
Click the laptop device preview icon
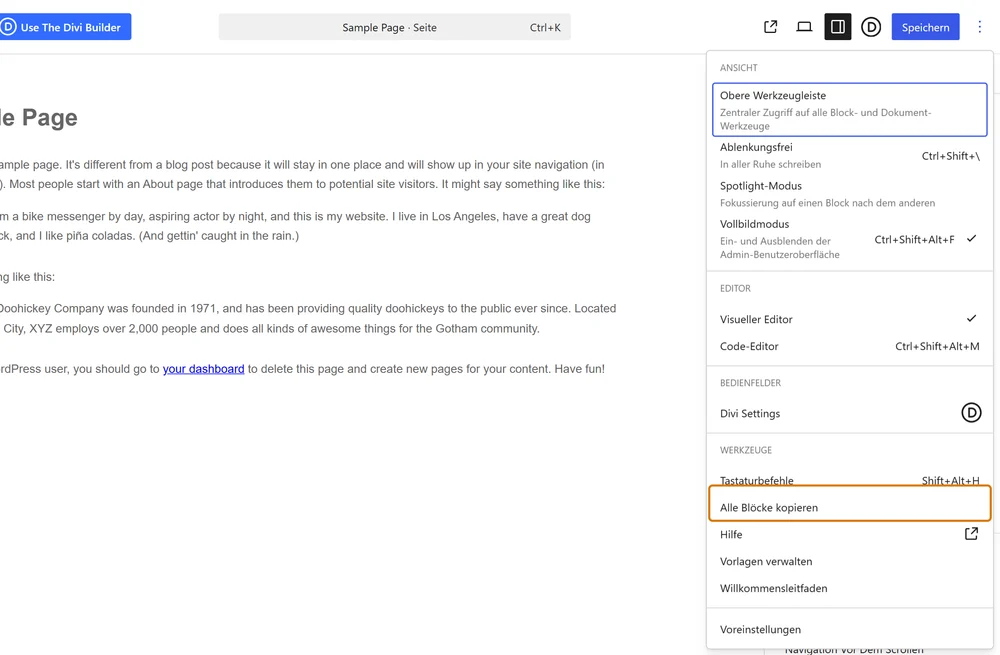point(804,27)
